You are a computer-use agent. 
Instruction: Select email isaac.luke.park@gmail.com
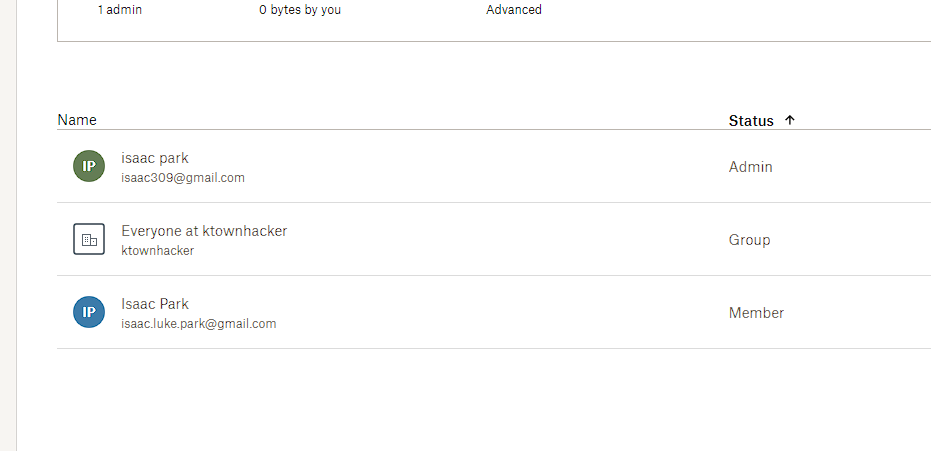pyautogui.click(x=199, y=323)
